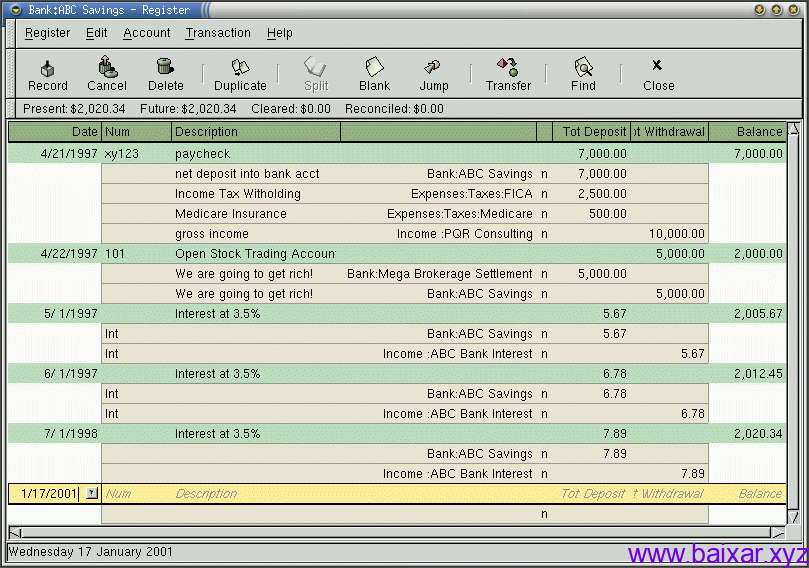Open the date dropdown arrow for 1/17/2001
The image size is (809, 568).
pyautogui.click(x=92, y=493)
